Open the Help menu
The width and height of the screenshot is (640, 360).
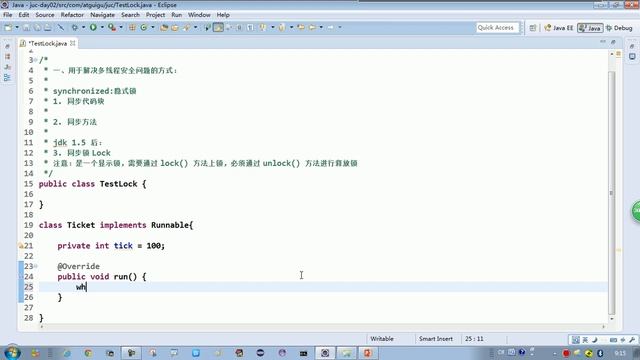point(223,15)
